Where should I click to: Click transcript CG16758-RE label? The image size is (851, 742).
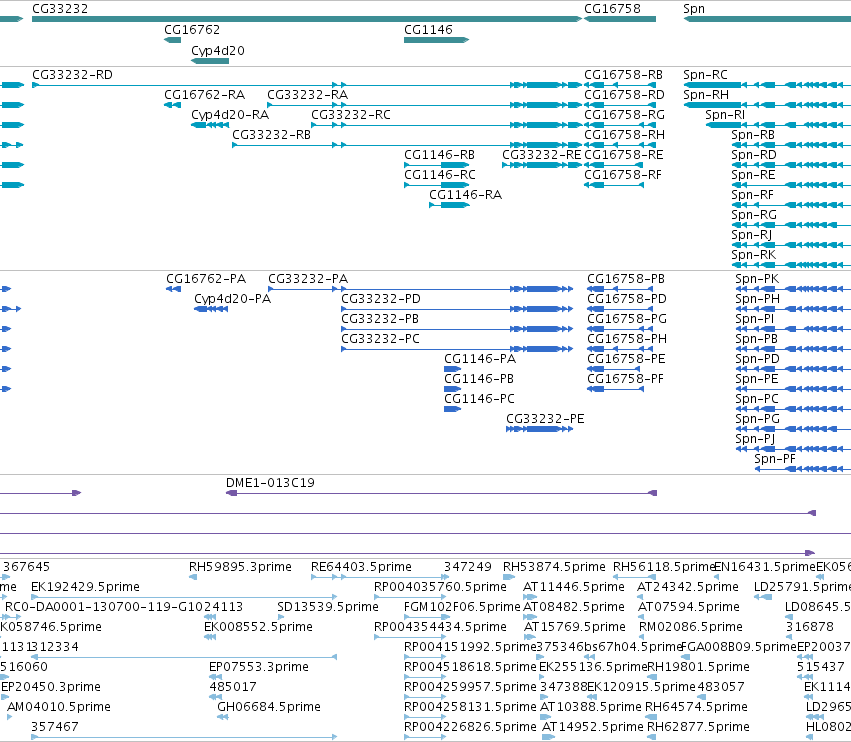click(x=624, y=155)
